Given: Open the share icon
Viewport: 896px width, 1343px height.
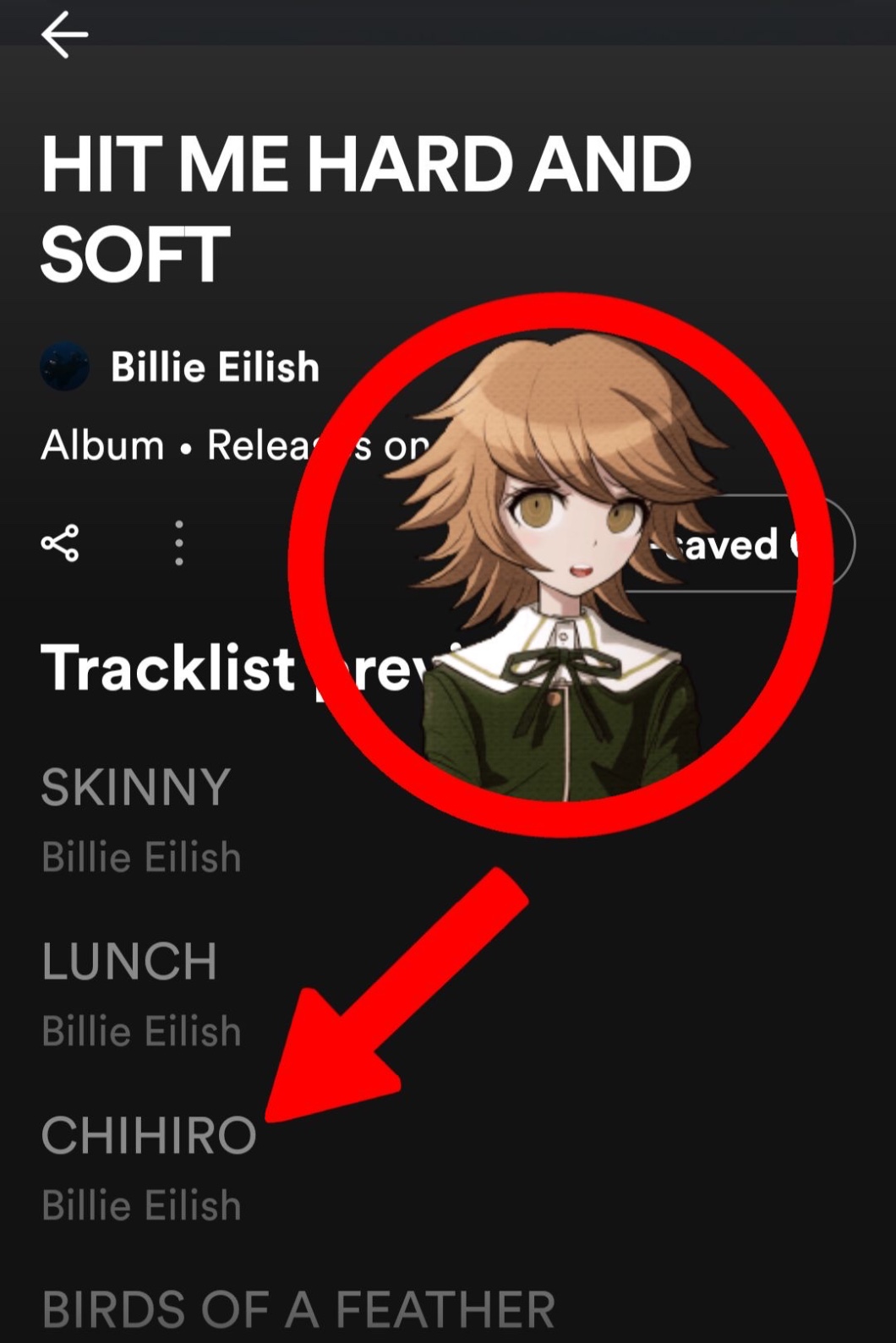Looking at the screenshot, I should coord(60,543).
